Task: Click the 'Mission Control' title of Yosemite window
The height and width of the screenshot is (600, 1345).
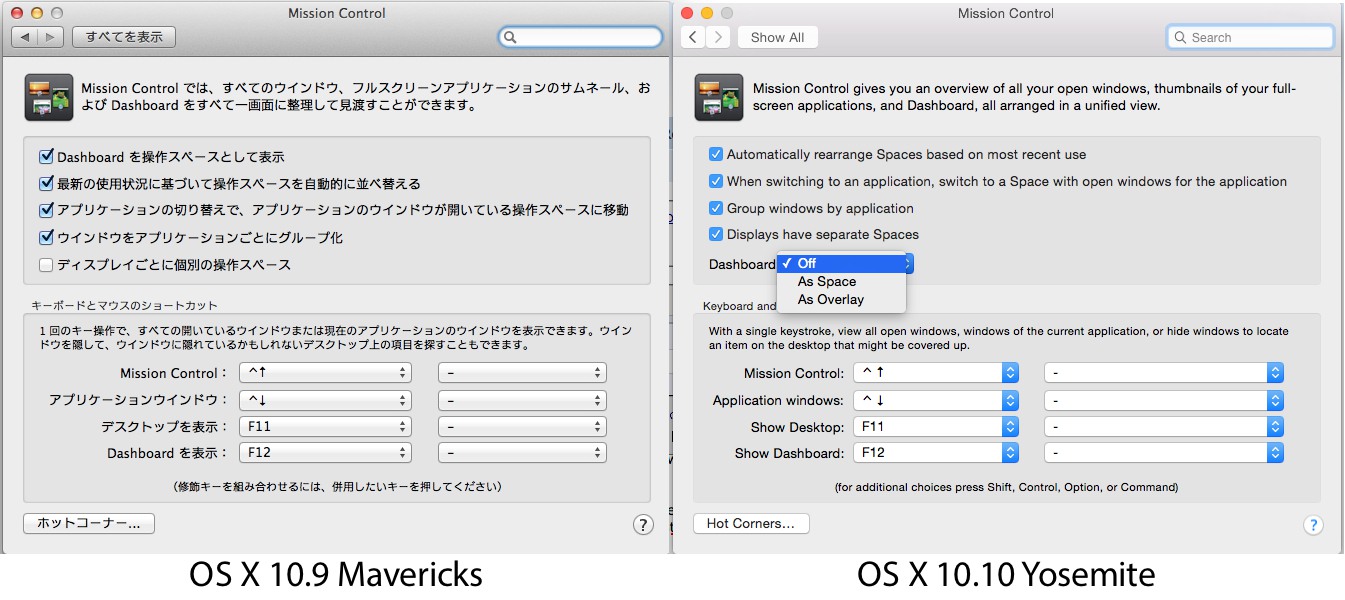Action: [x=1005, y=13]
